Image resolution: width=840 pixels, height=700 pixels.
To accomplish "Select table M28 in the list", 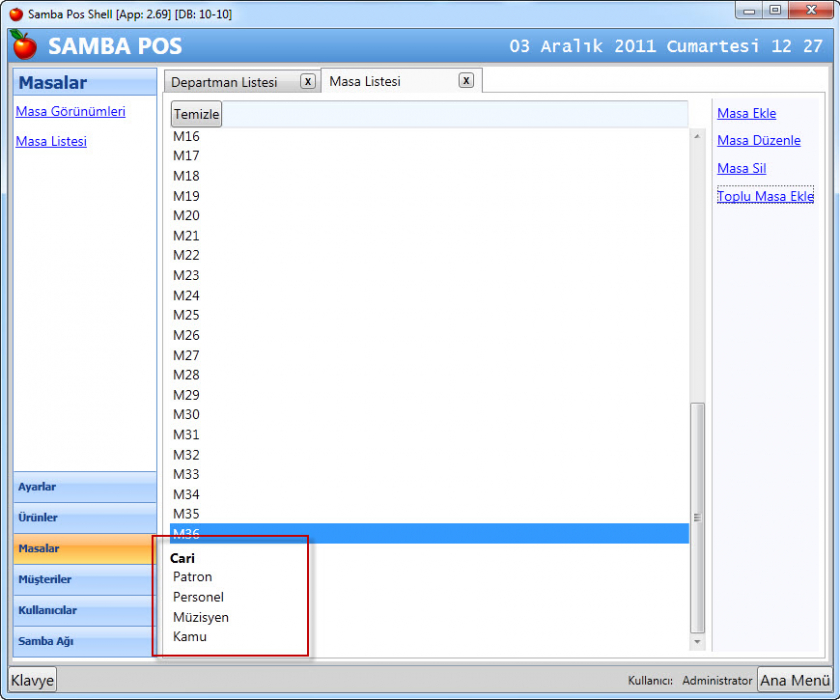I will [x=429, y=375].
